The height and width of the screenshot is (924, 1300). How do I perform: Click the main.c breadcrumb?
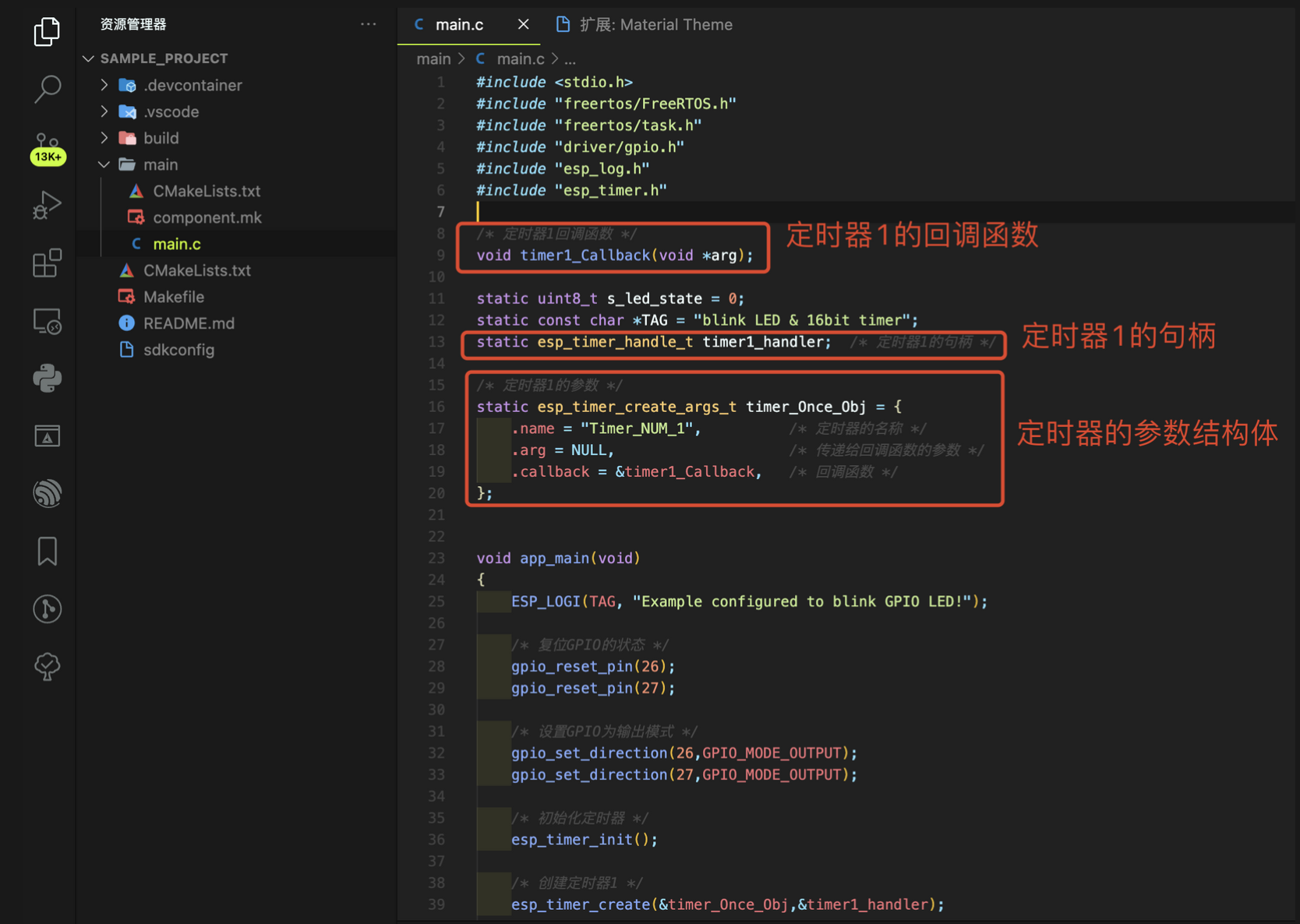pyautogui.click(x=521, y=59)
